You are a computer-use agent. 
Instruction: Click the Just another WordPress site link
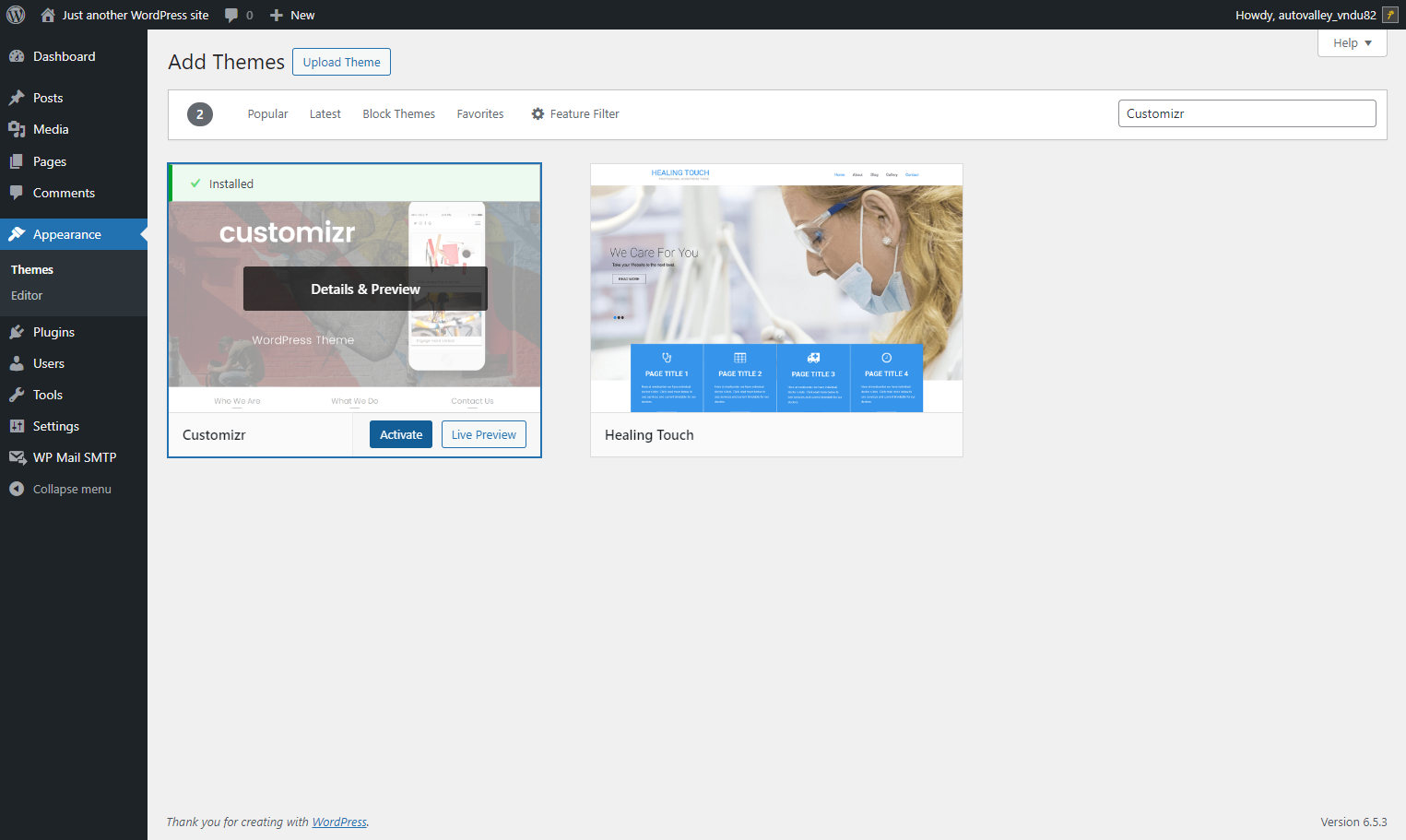click(136, 15)
